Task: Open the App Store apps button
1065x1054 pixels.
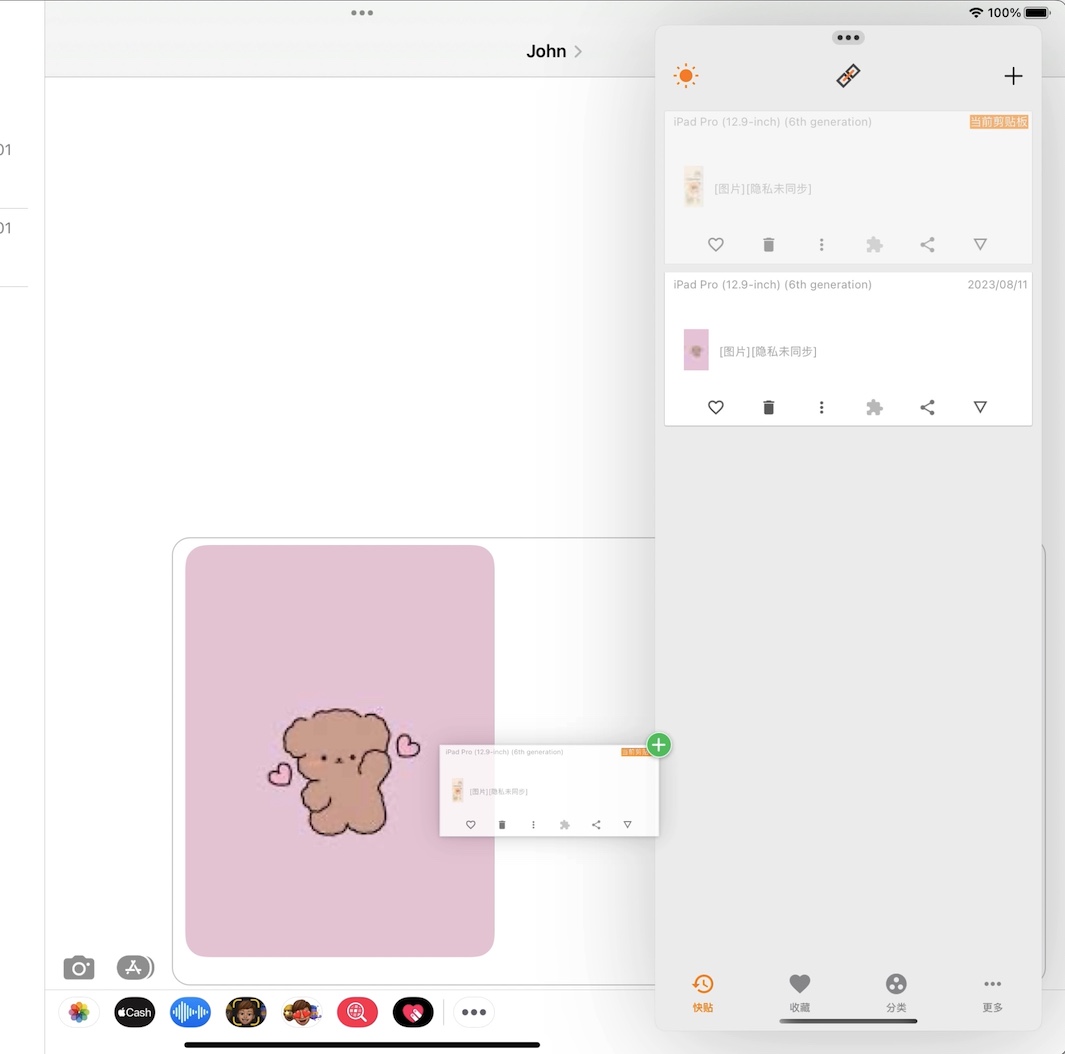Action: 134,968
